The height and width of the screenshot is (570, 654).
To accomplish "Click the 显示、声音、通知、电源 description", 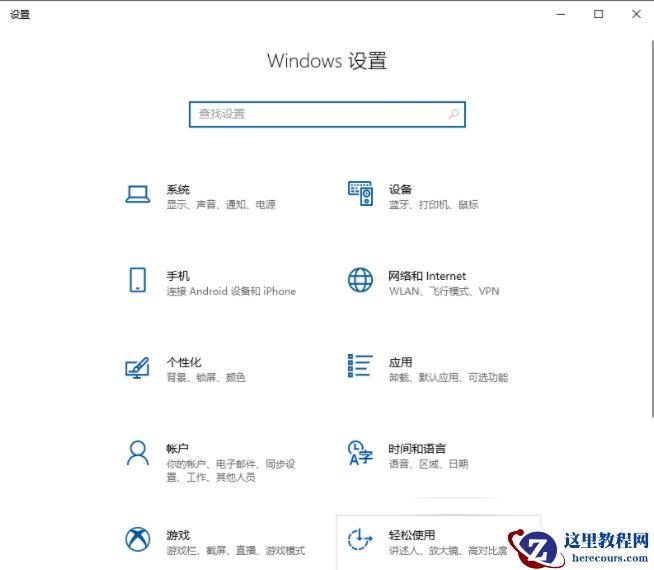I will [221, 205].
